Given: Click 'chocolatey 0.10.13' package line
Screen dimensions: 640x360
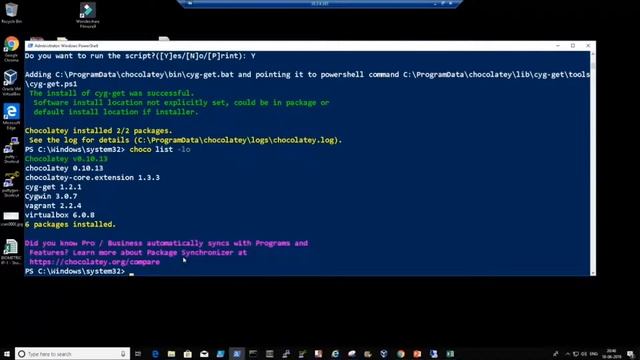Looking at the screenshot, I should (64, 168).
